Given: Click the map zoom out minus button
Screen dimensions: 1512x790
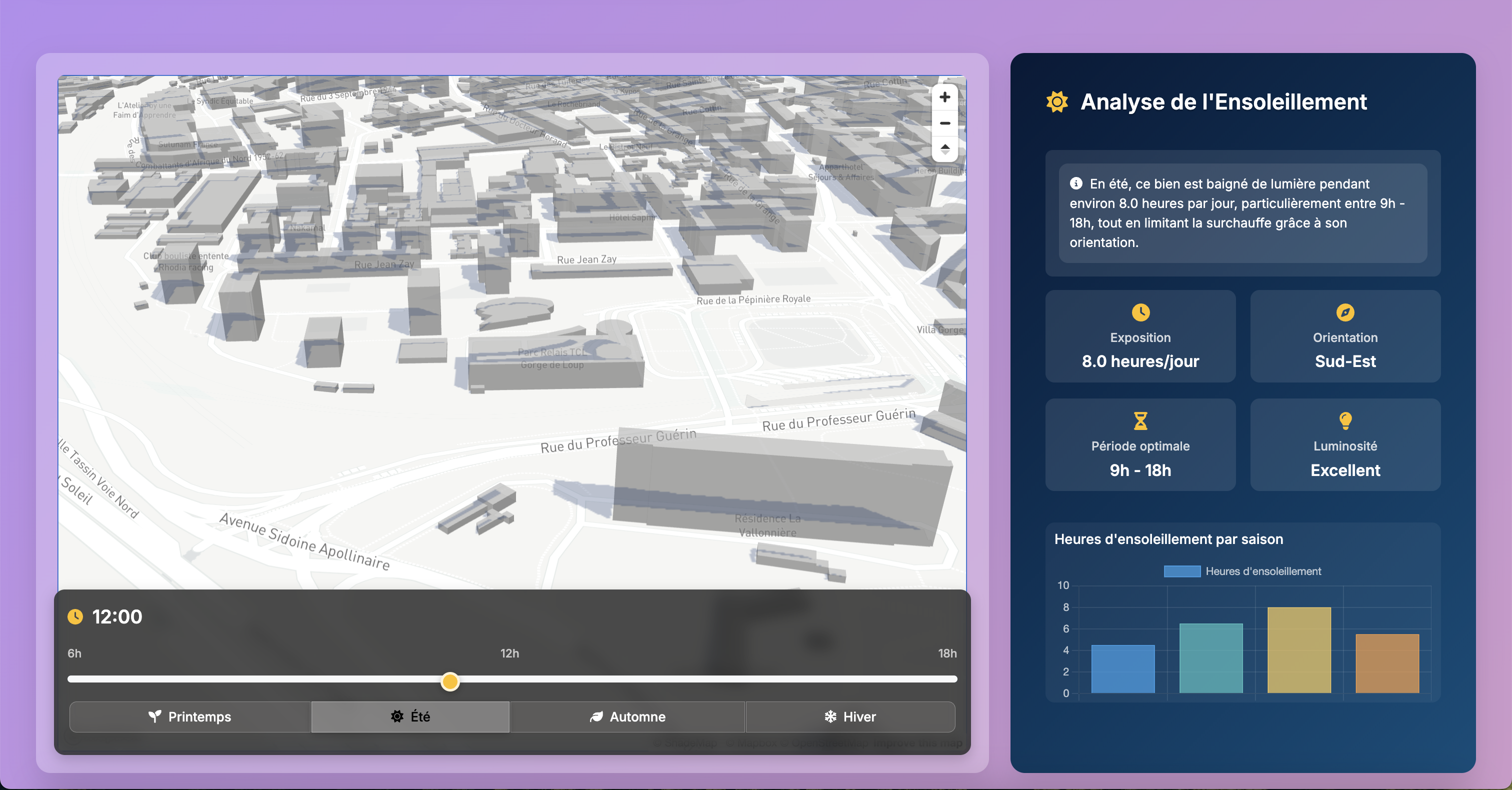Looking at the screenshot, I should pyautogui.click(x=944, y=123).
